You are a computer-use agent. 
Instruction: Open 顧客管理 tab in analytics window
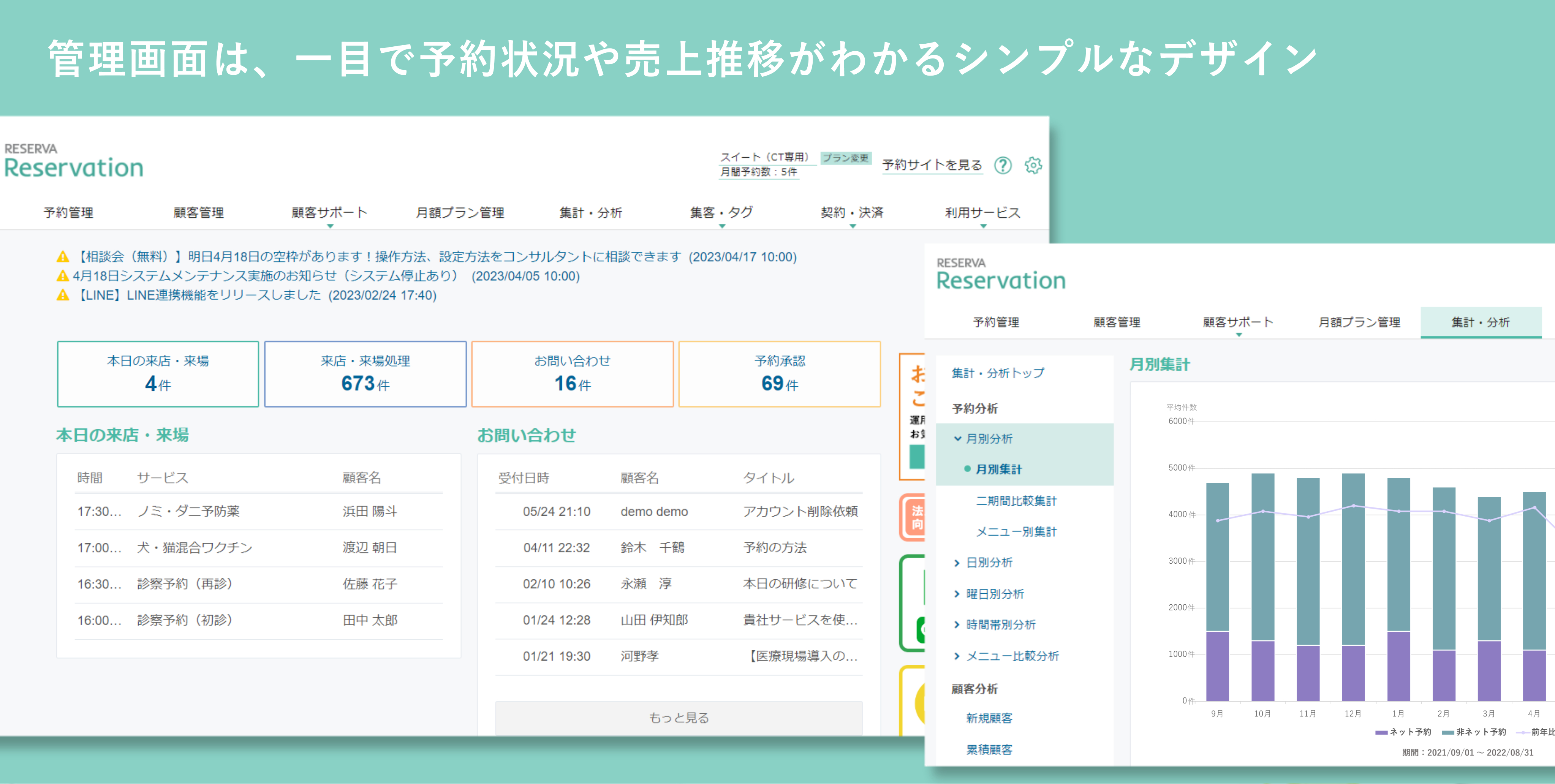tap(1117, 323)
